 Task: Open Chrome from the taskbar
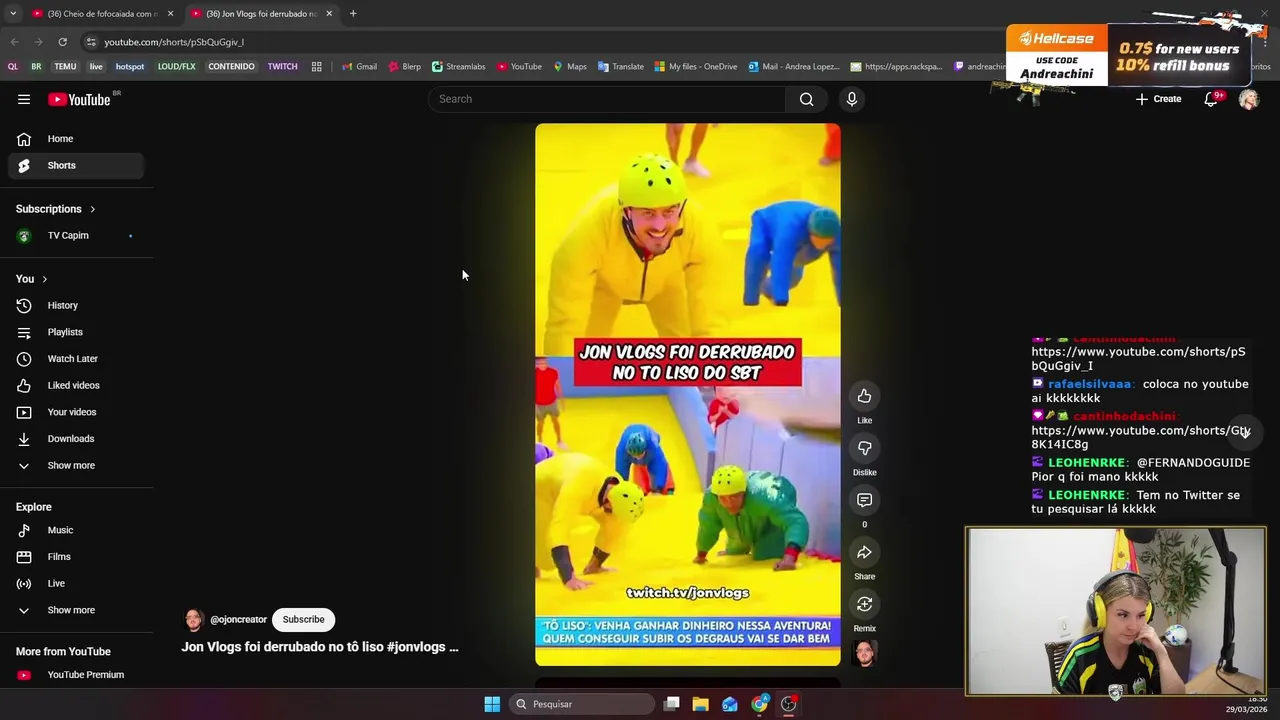click(760, 704)
